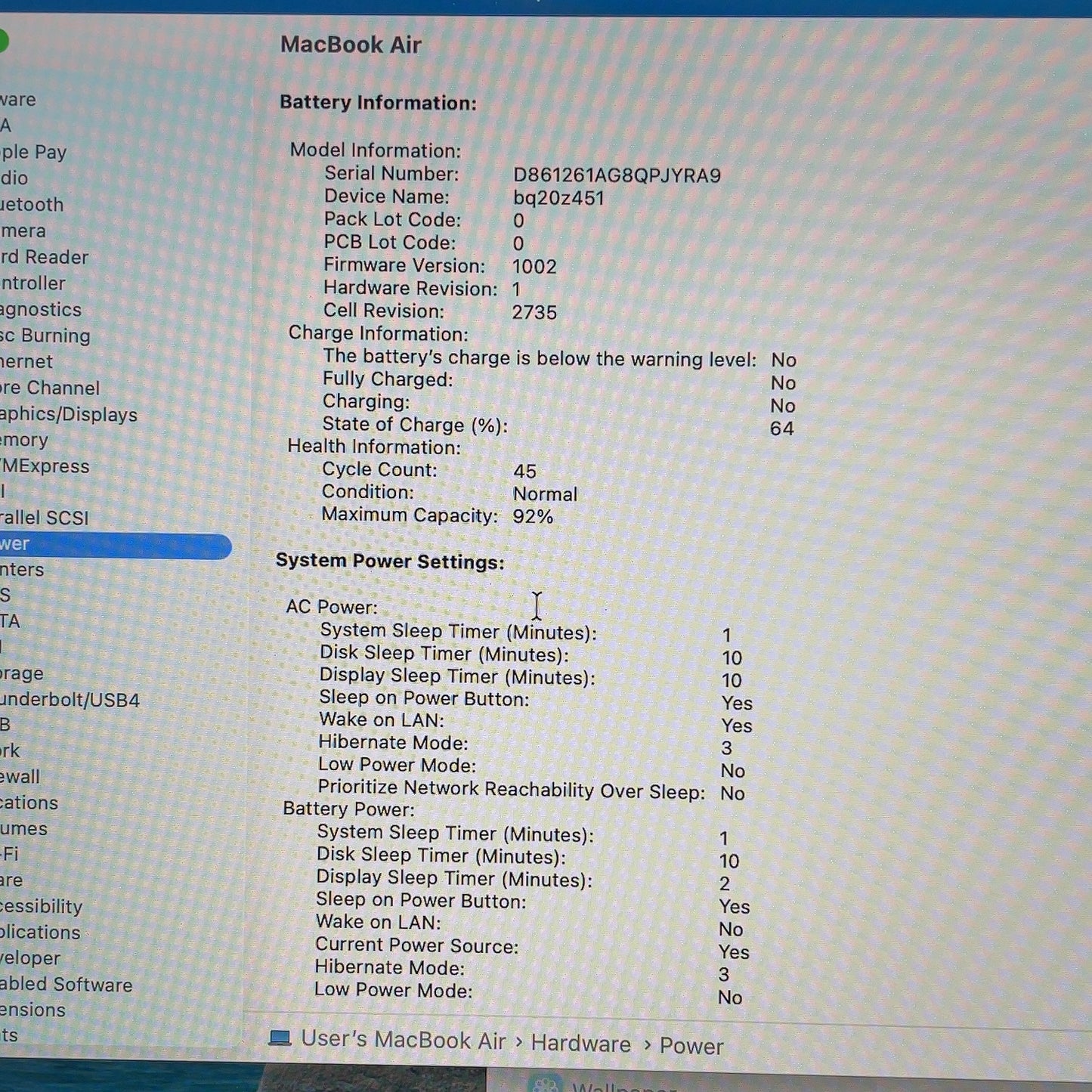Select Camera in the sidebar list

[23, 231]
